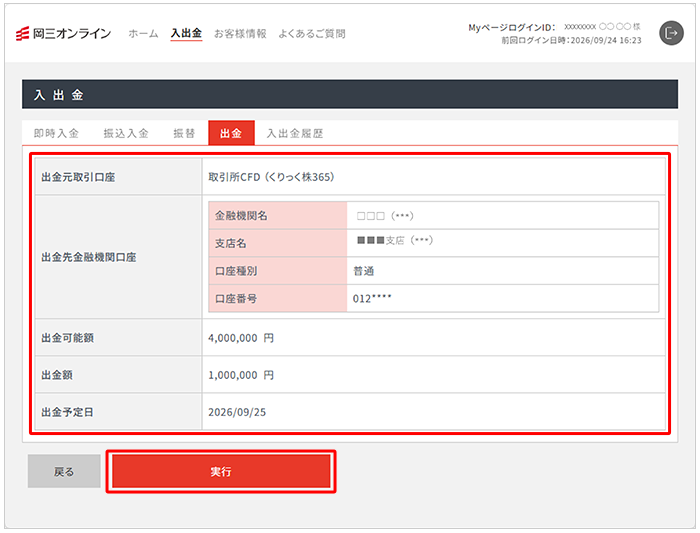Click the □□□ (***) institution value
This screenshot has width=700, height=533.
click(x=385, y=216)
